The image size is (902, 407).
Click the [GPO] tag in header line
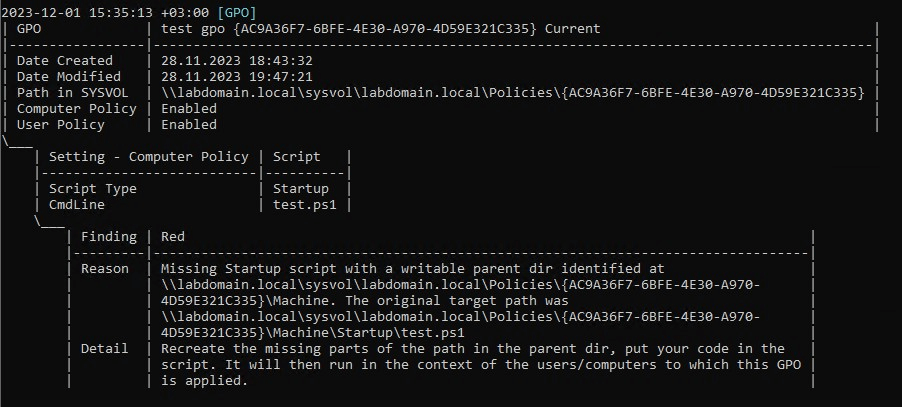click(x=236, y=12)
